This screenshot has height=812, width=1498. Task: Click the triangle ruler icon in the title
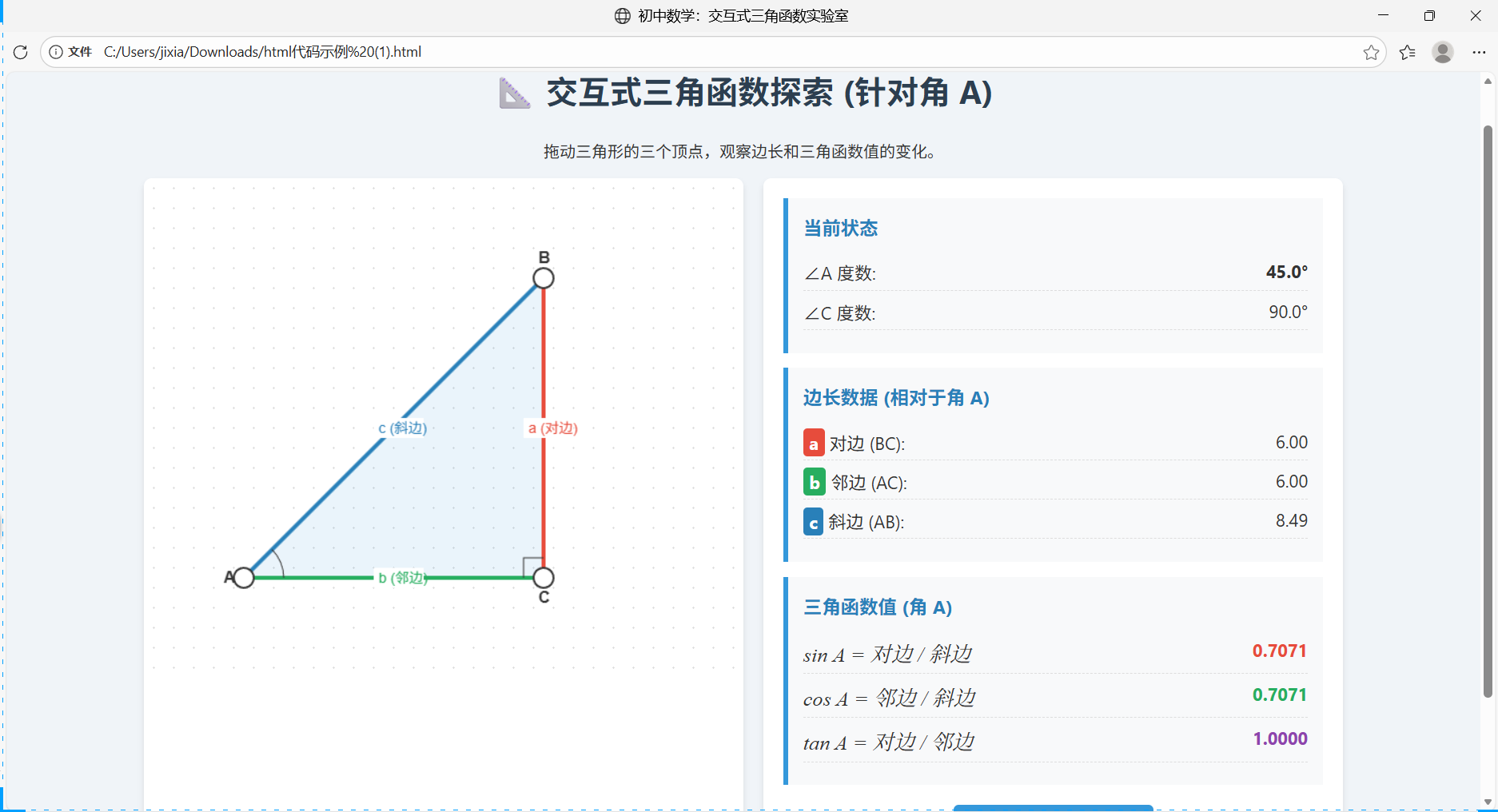coord(514,94)
